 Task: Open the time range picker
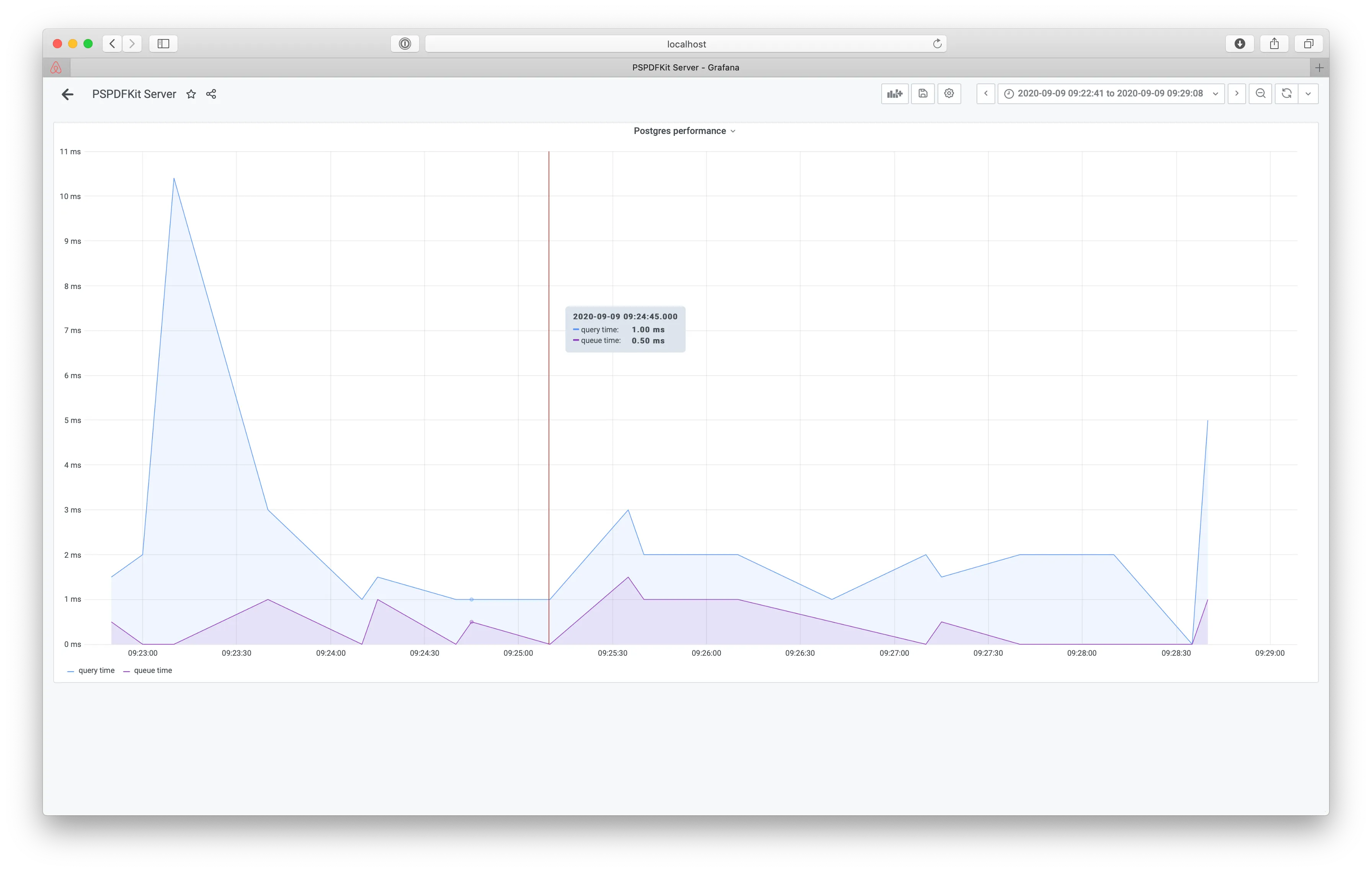point(1111,93)
